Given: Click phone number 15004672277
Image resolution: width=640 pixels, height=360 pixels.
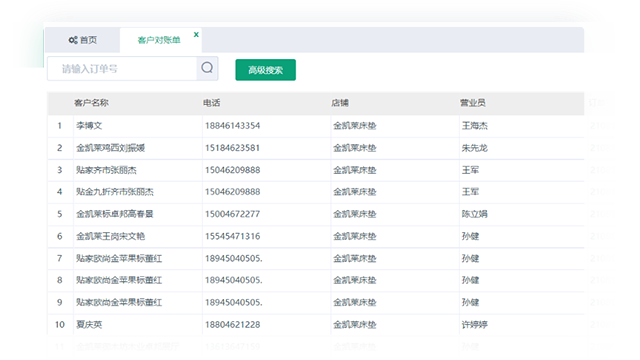Looking at the screenshot, I should click(232, 214).
